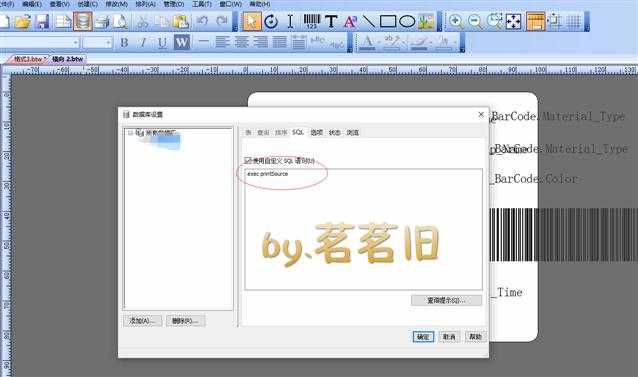Open the page setup toolbar icon
Screen dimensions: 638x377
63,21
